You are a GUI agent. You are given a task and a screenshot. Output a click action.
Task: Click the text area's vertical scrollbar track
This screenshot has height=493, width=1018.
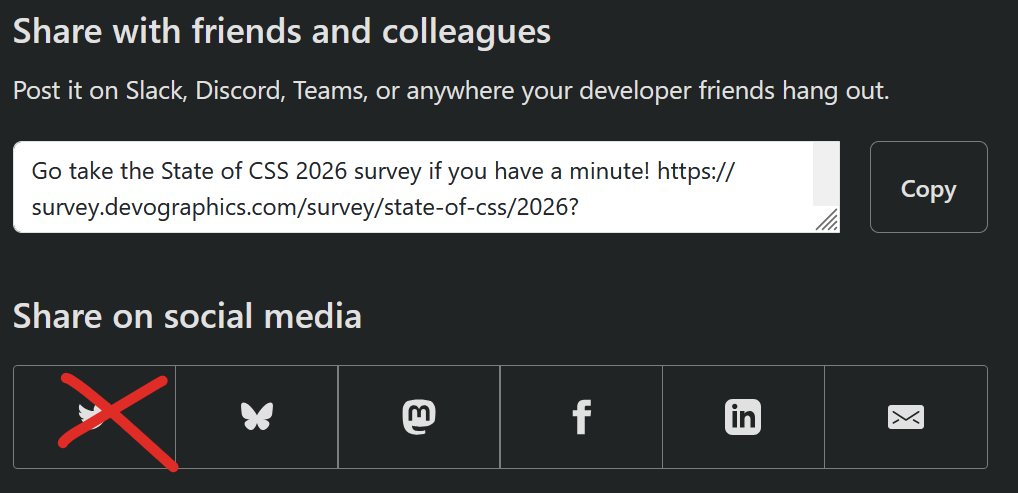click(x=826, y=174)
